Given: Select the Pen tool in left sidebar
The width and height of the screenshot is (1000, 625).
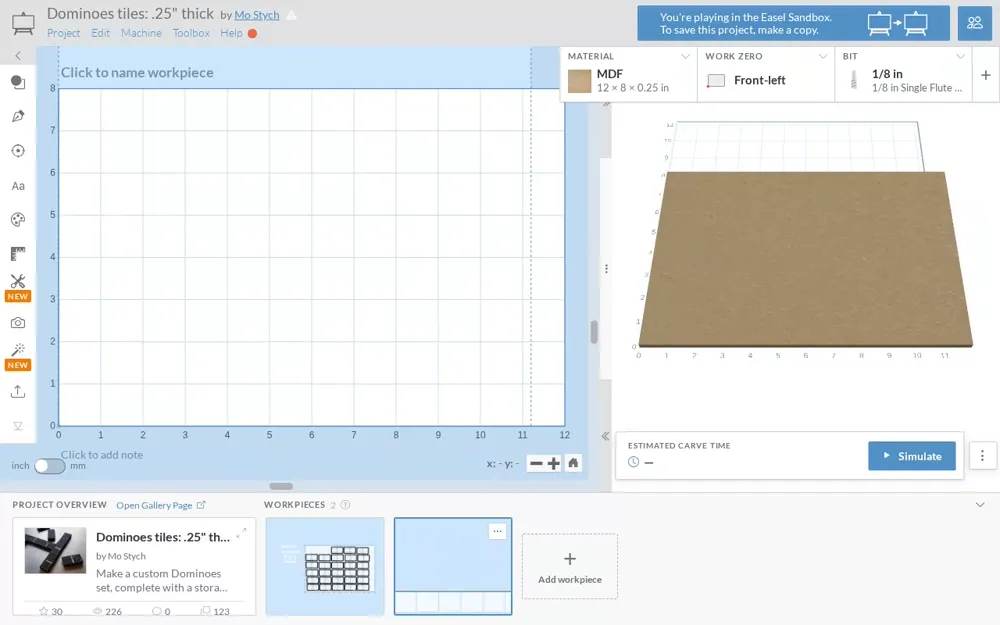Looking at the screenshot, I should 18,116.
